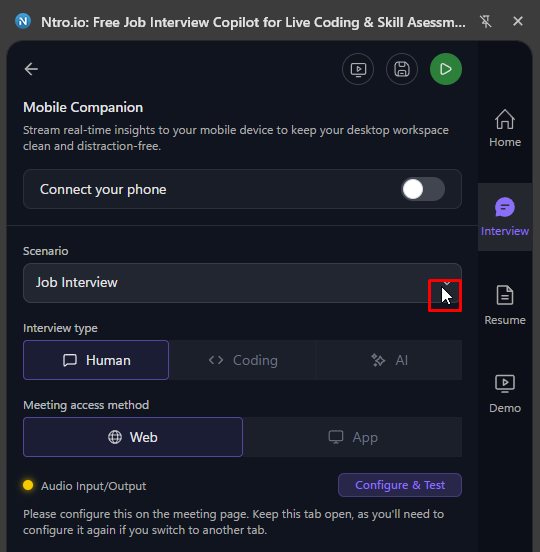
Task: Expand the Job Interview scenario dropdown
Action: pyautogui.click(x=242, y=283)
